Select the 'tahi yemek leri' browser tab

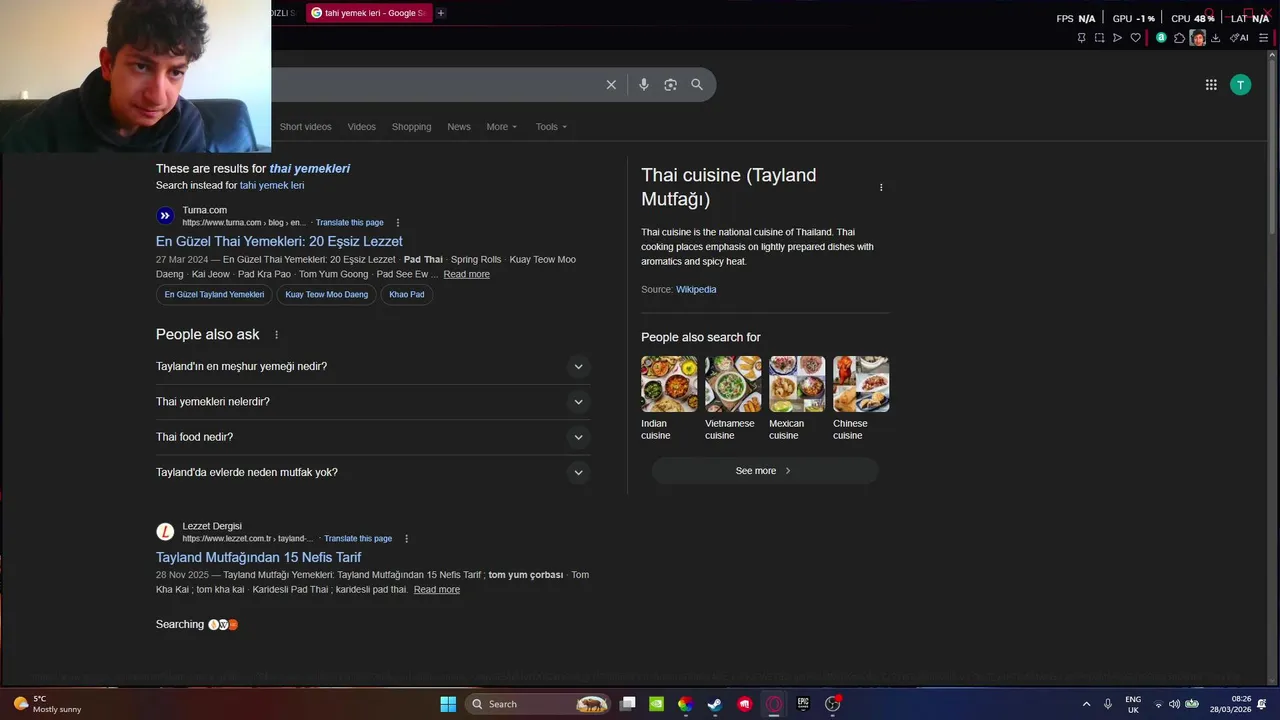[368, 13]
